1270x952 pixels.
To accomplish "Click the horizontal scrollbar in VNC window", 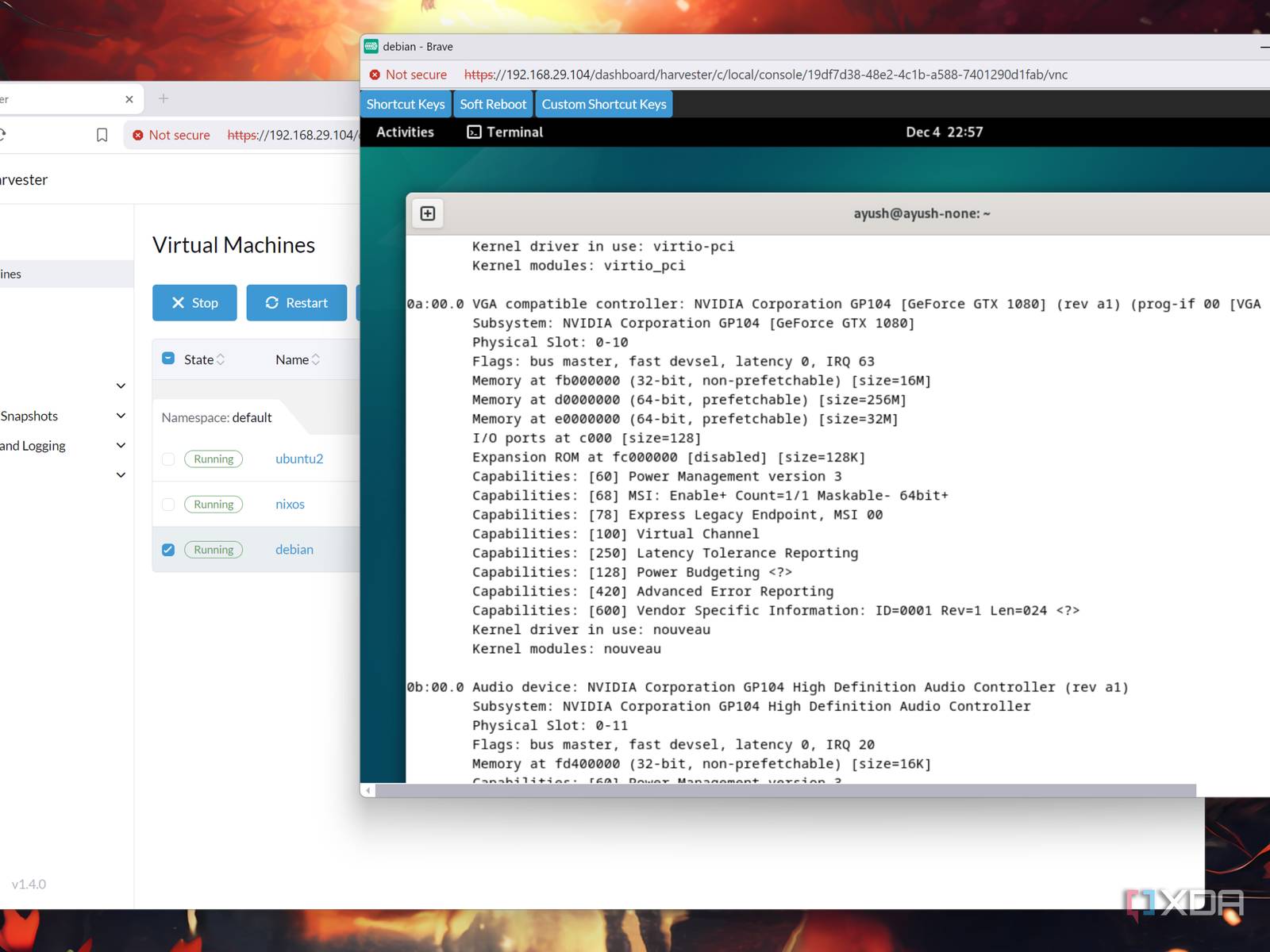I will (785, 790).
